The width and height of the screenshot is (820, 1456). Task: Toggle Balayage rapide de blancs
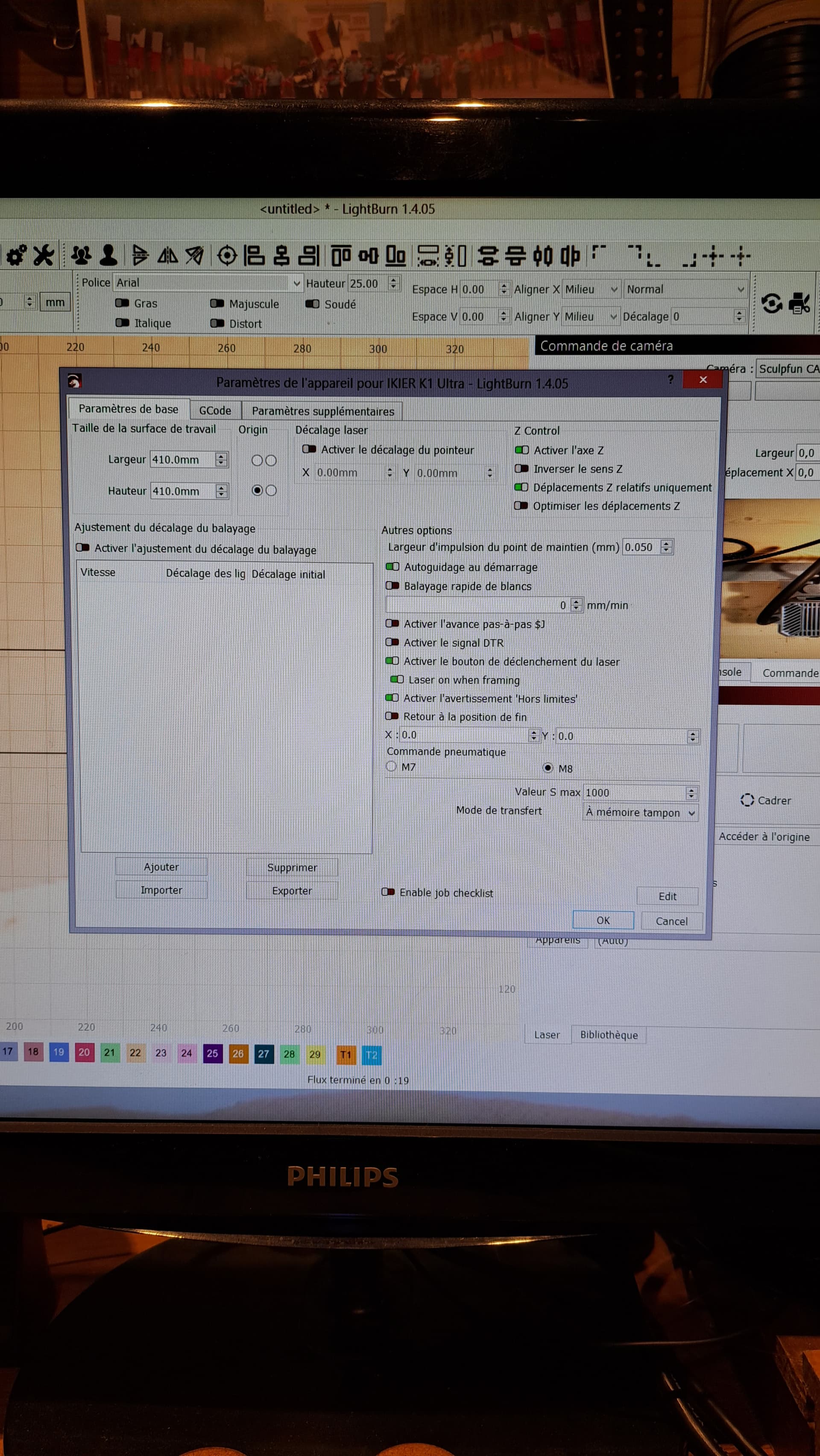tap(392, 586)
